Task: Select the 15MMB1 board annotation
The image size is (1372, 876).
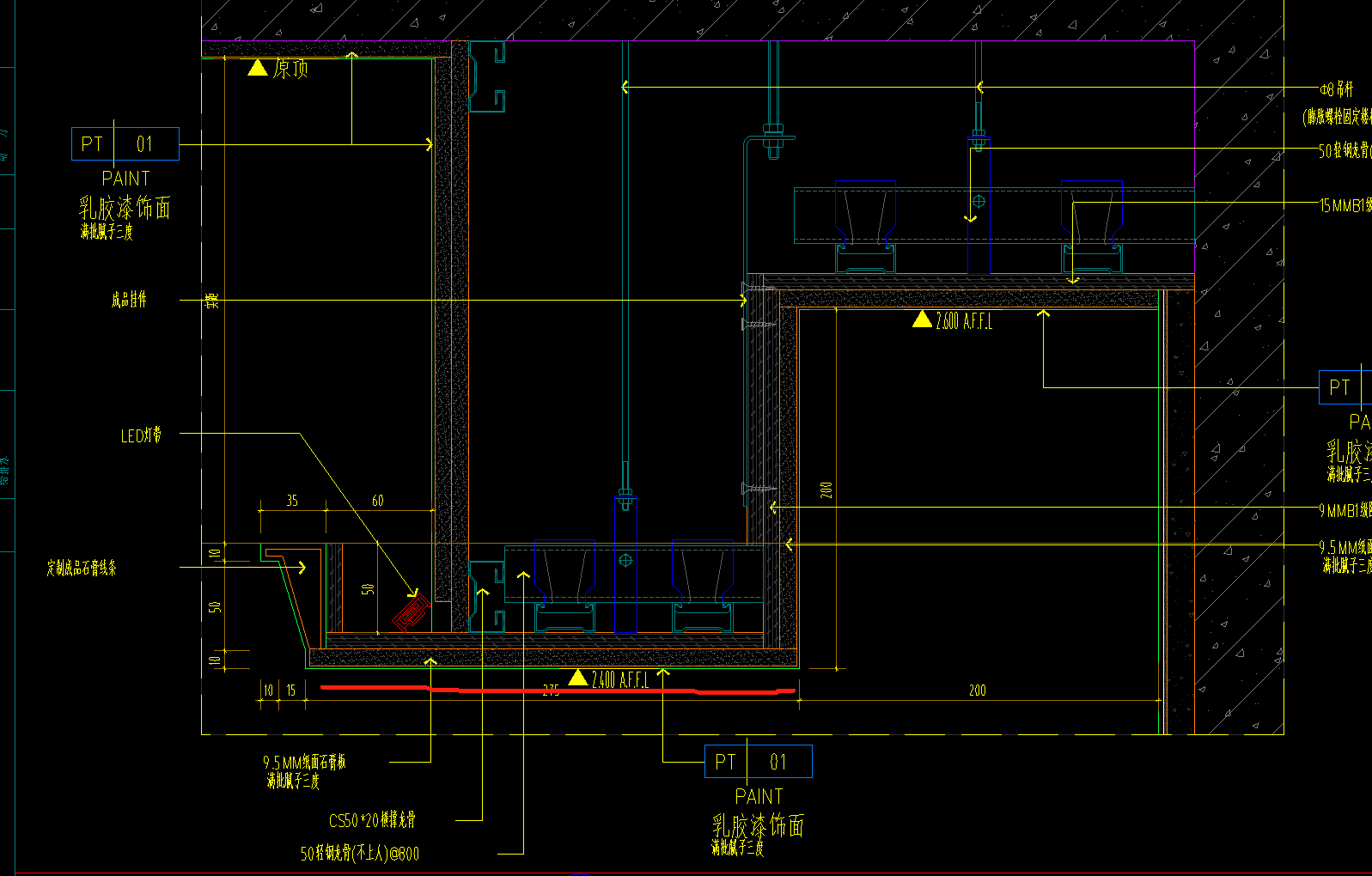Action: (x=1345, y=205)
